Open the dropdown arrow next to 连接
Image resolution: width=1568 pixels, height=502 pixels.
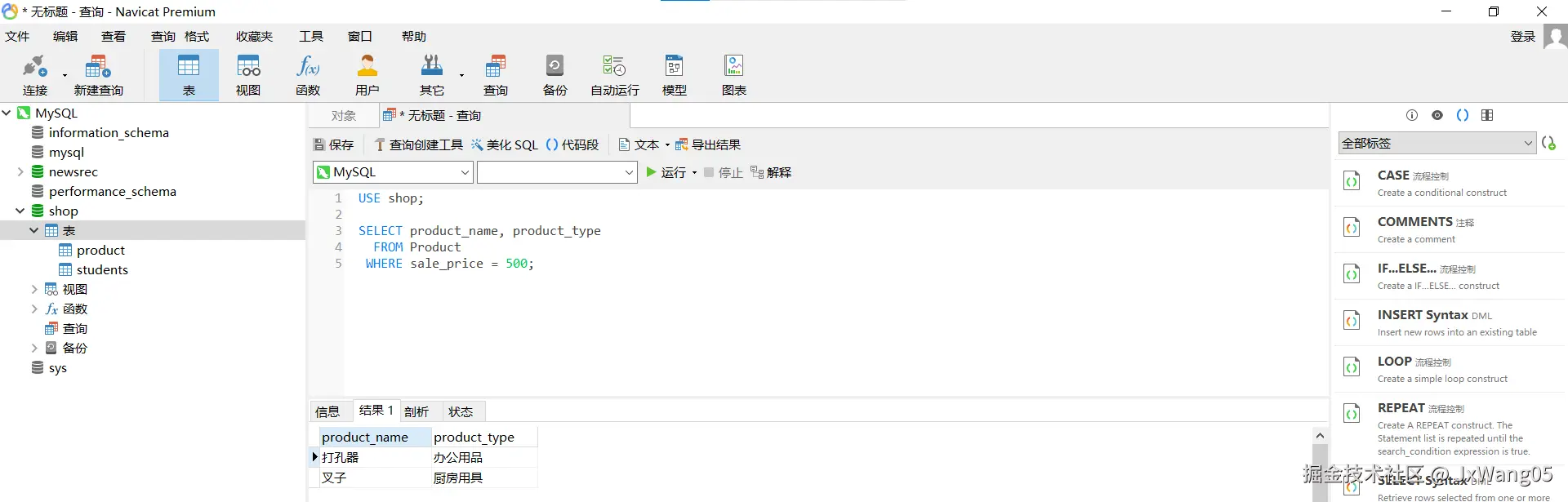[65, 76]
